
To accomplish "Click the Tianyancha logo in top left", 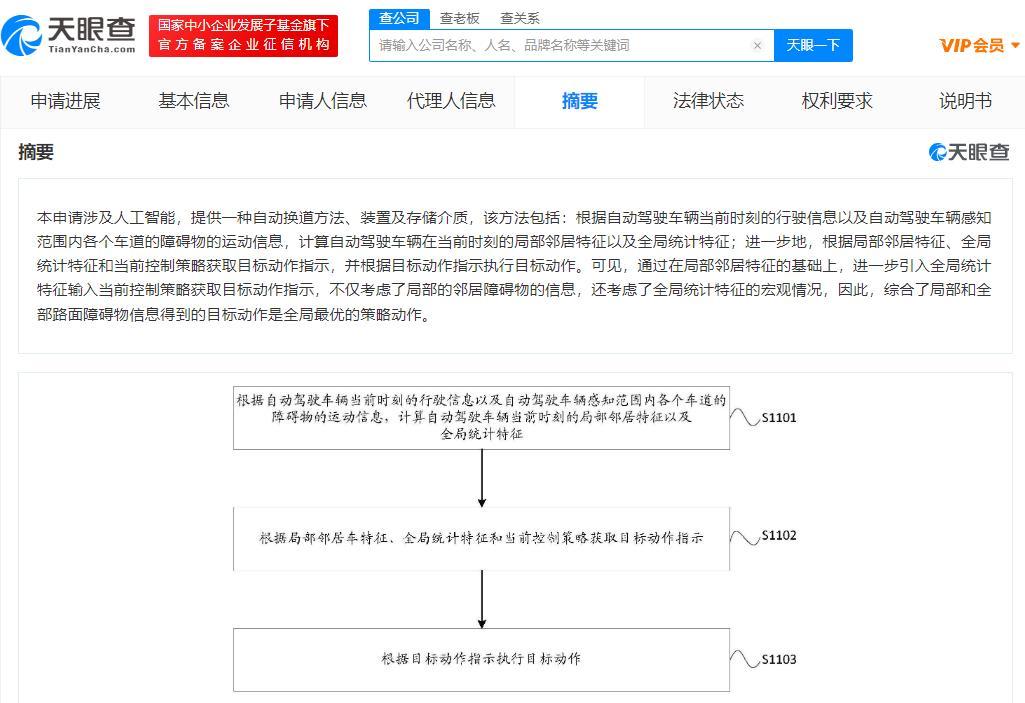I will [x=67, y=36].
